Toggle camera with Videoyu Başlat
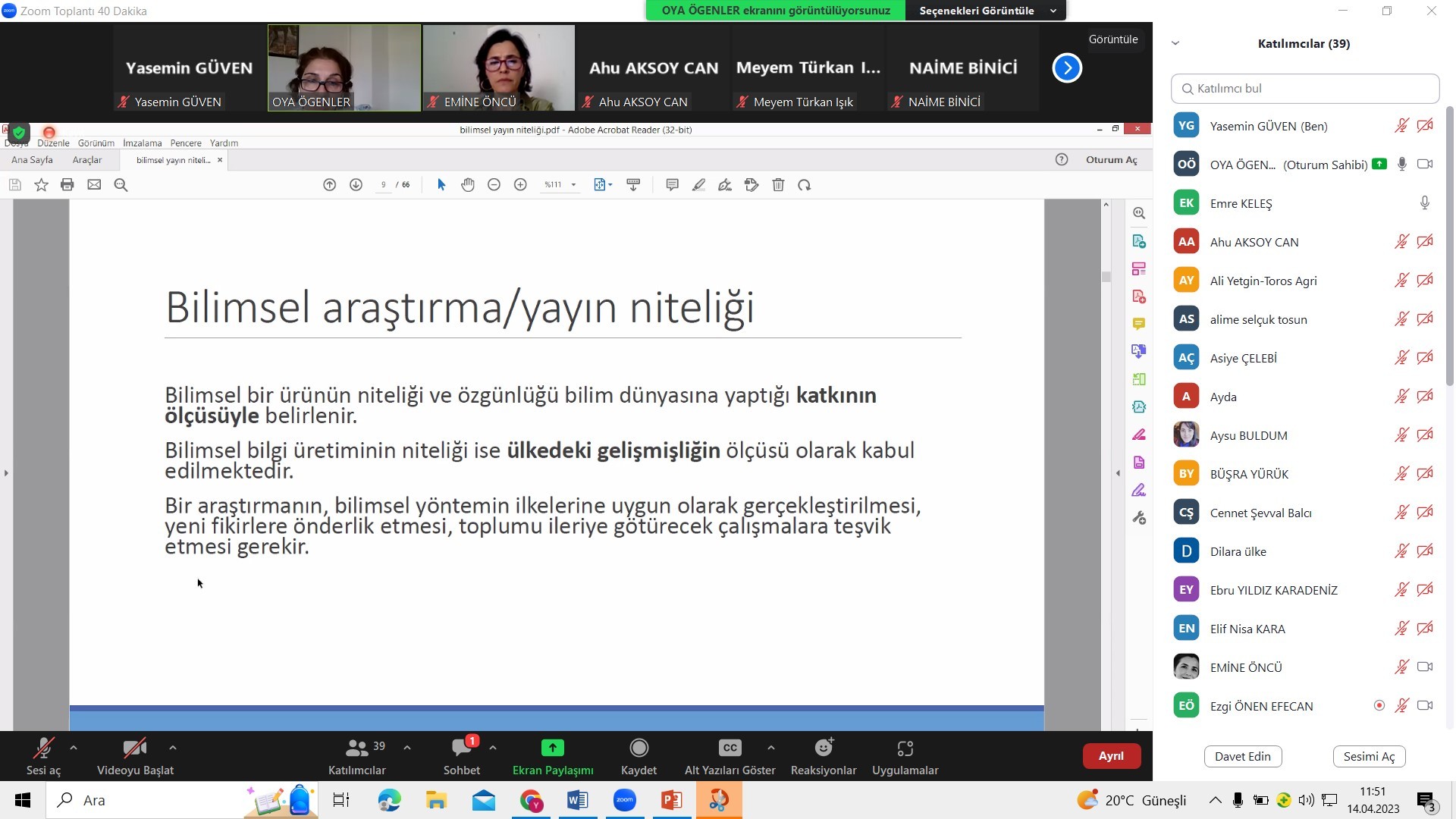 135,756
